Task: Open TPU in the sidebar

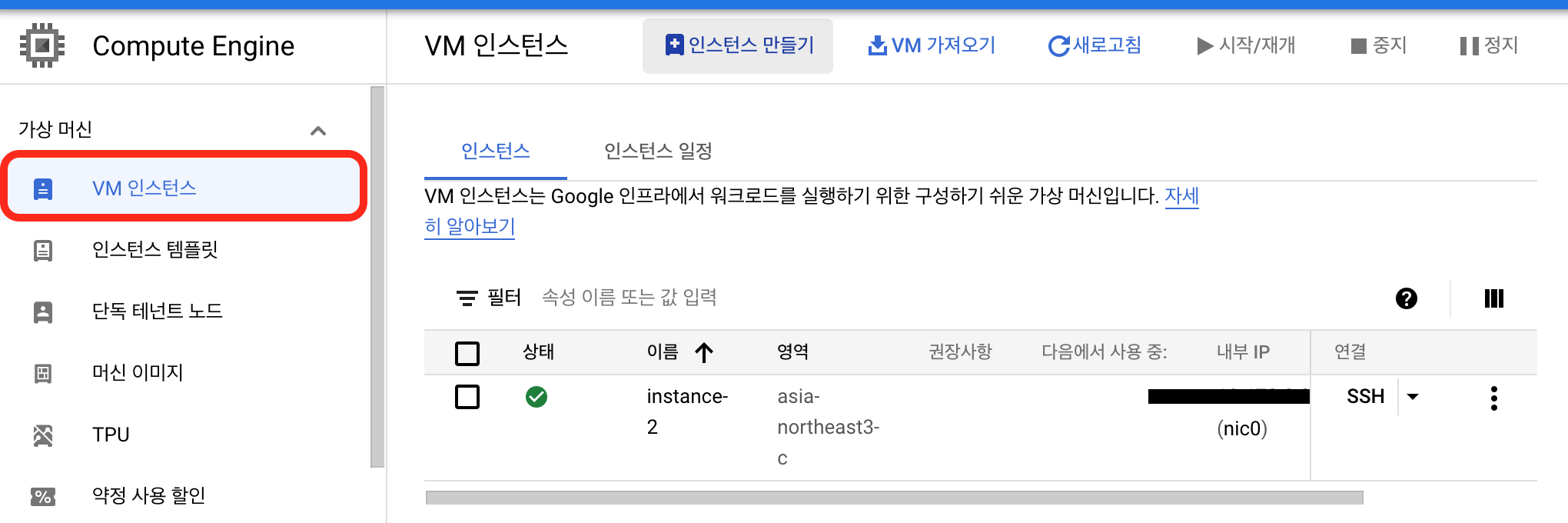Action: coord(184,435)
